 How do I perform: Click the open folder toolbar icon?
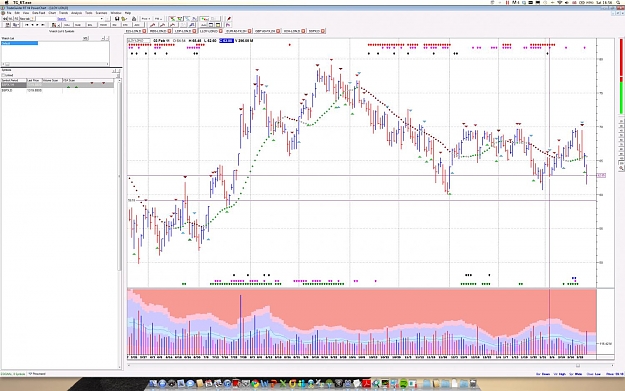click(x=124, y=19)
